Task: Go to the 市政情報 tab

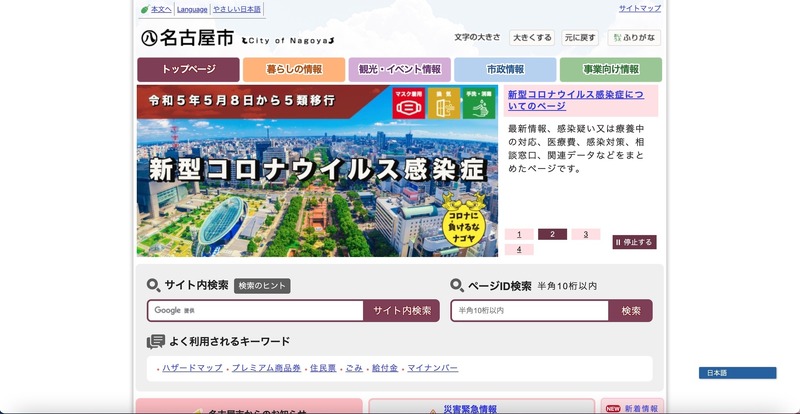Action: pos(505,70)
